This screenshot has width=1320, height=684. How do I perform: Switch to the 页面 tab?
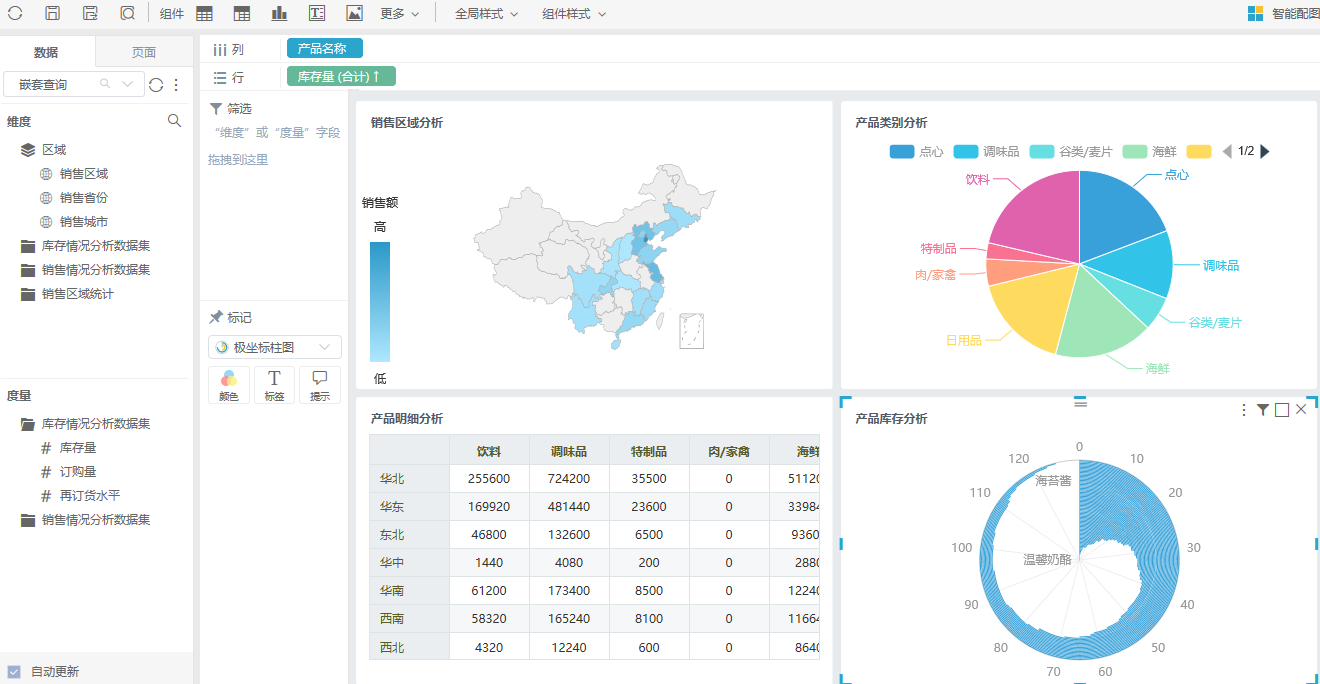(144, 52)
